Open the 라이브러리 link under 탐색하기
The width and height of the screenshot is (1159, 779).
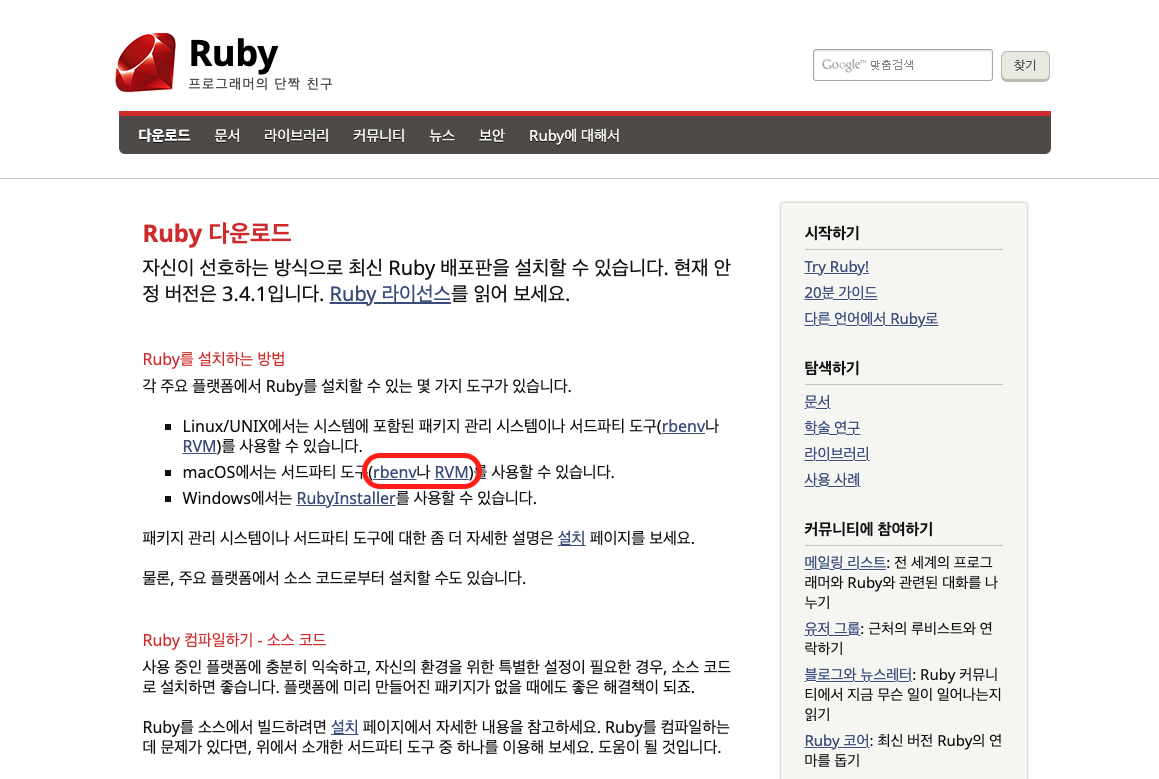coord(837,453)
